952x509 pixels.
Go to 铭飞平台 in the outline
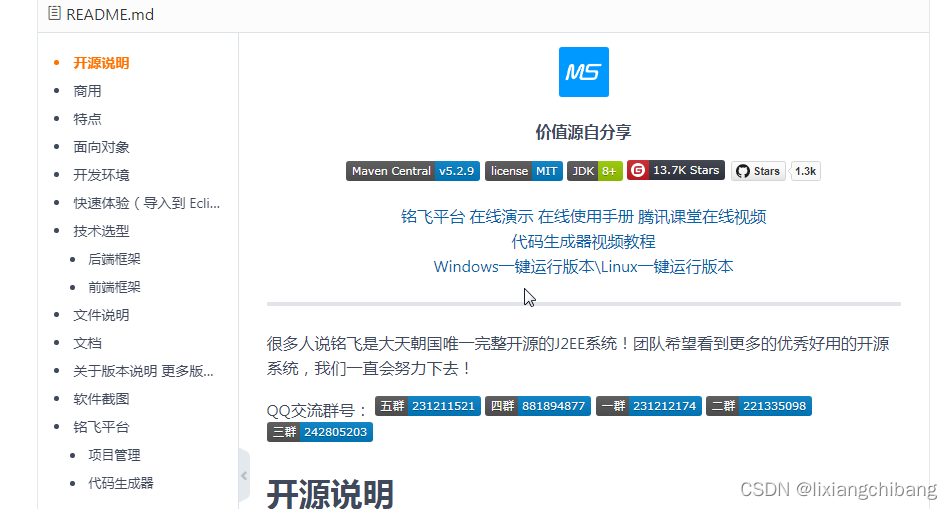pyautogui.click(x=101, y=427)
